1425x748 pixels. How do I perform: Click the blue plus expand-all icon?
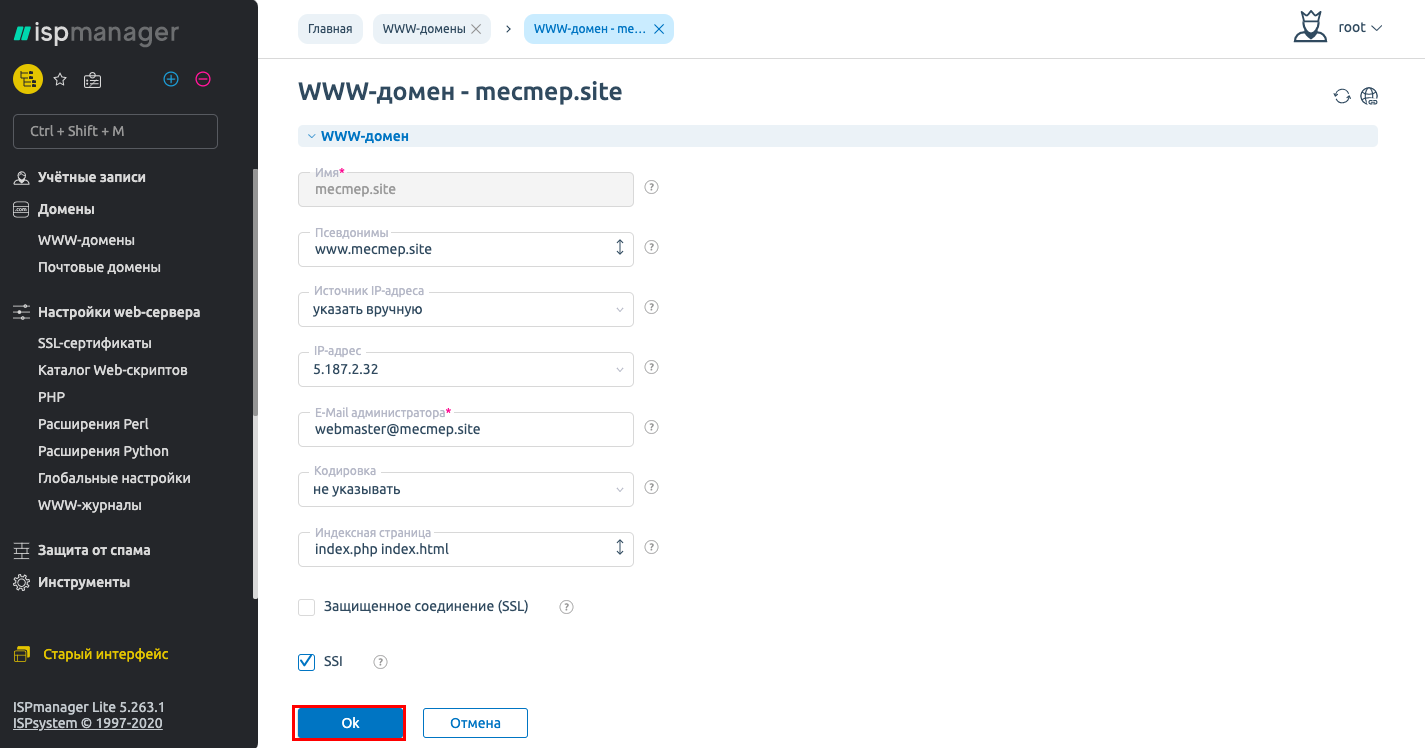coord(171,79)
